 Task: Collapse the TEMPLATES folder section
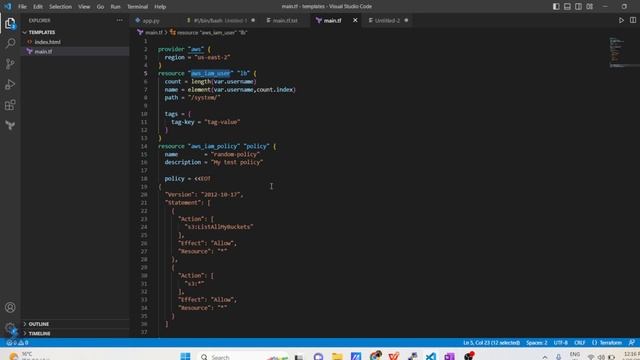coord(76,32)
